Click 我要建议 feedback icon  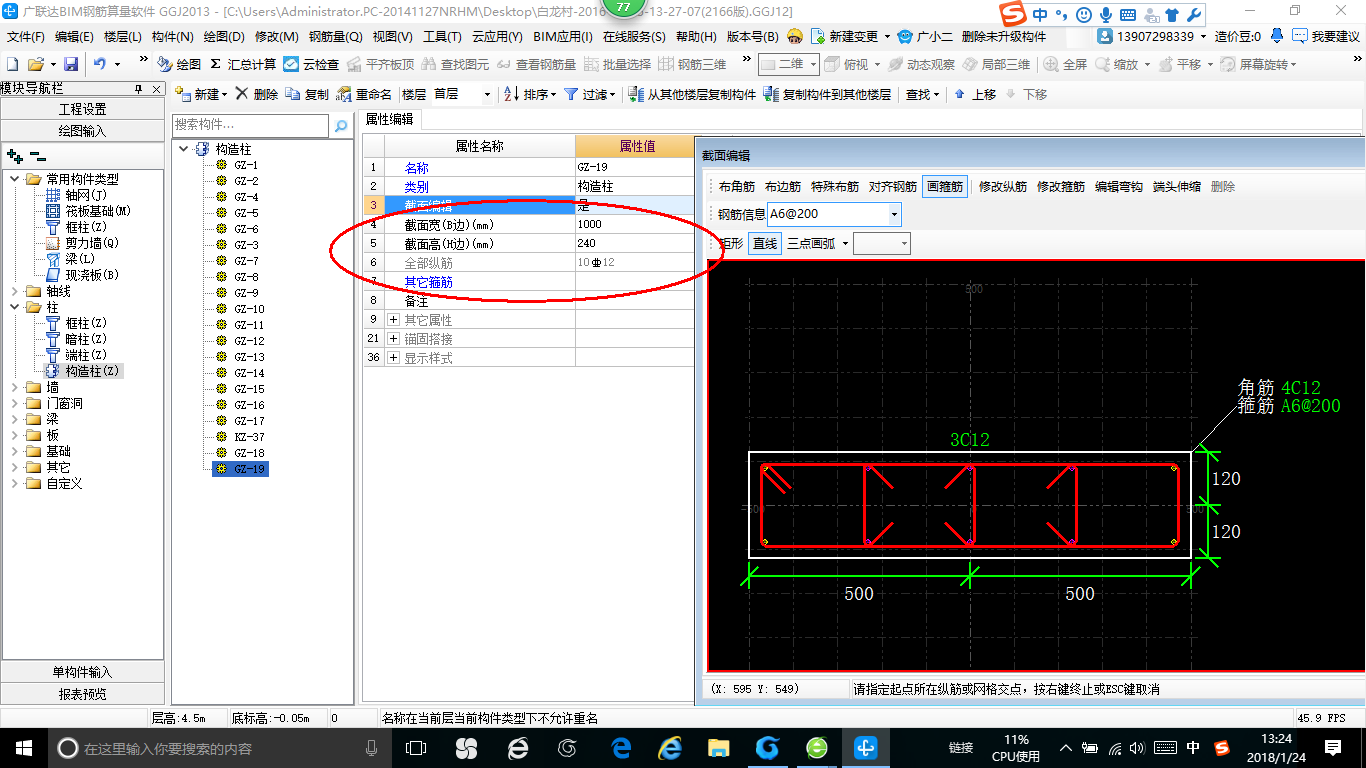(1326, 36)
